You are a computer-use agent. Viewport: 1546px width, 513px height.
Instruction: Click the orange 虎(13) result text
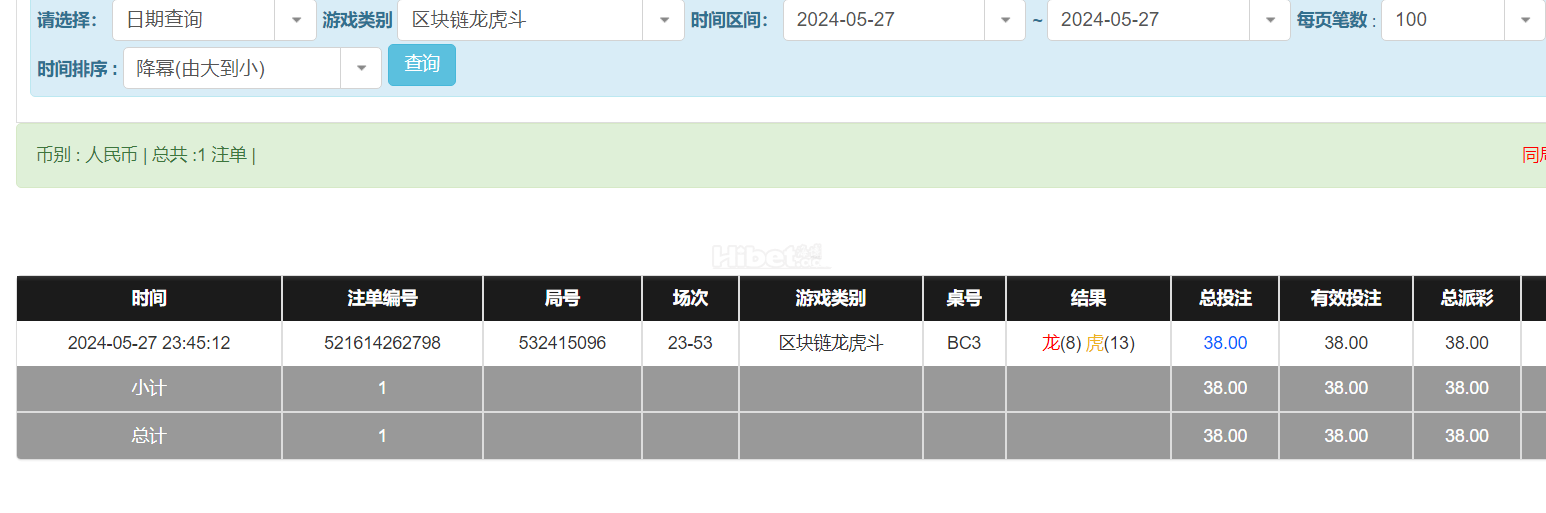[x=1110, y=343]
